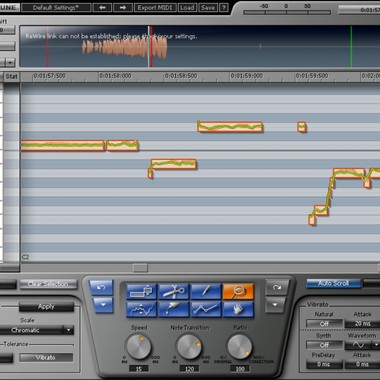Toggle the Auto Scroll button
Image resolution: width=380 pixels, height=380 pixels.
click(x=333, y=283)
